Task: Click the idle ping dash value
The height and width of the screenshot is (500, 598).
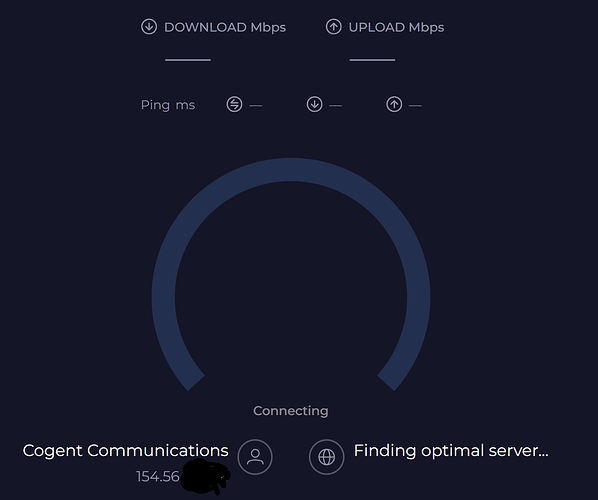Action: click(256, 105)
